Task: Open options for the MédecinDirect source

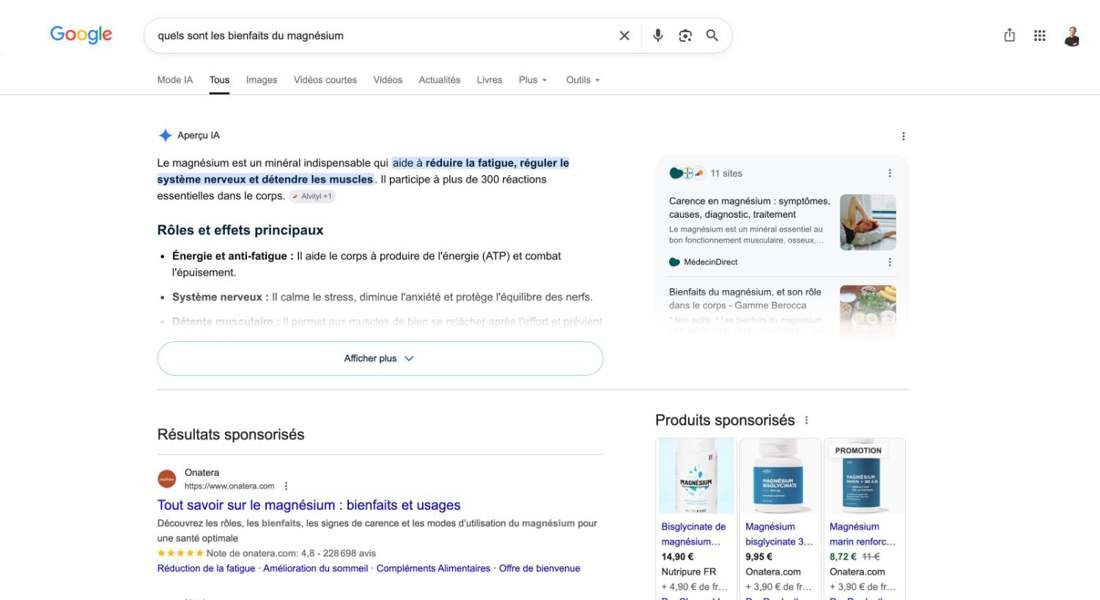Action: click(890, 262)
